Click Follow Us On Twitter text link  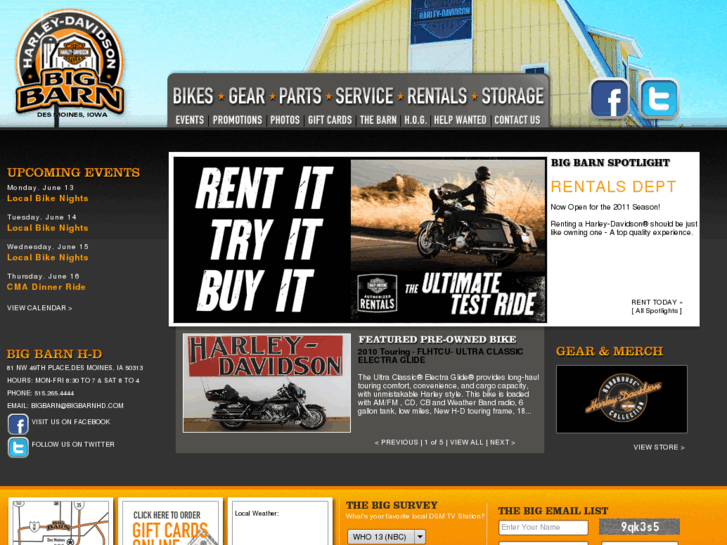(73, 444)
